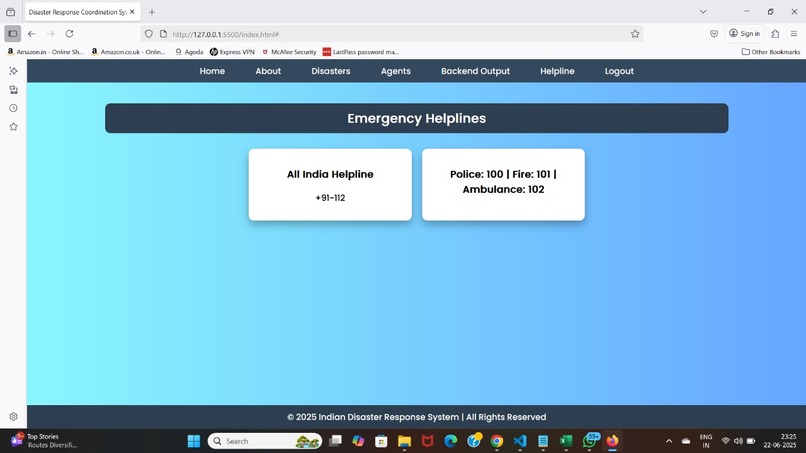Screen dimensions: 806x453
Task: Select the Disaster Response Coordination tab
Action: point(82,12)
